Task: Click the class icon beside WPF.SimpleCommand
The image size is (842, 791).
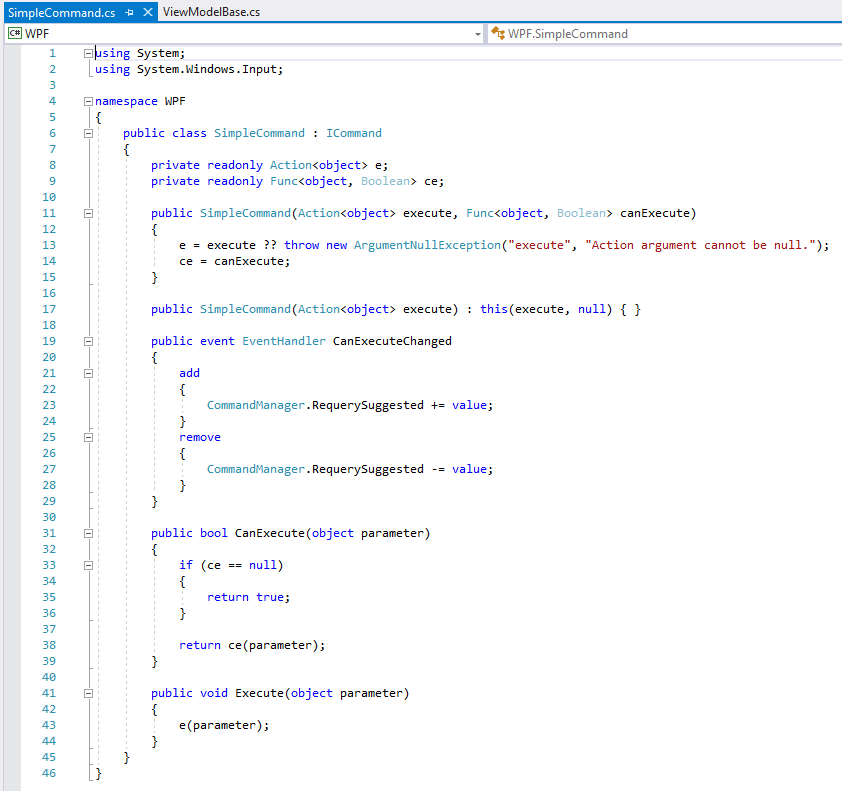Action: click(x=498, y=33)
